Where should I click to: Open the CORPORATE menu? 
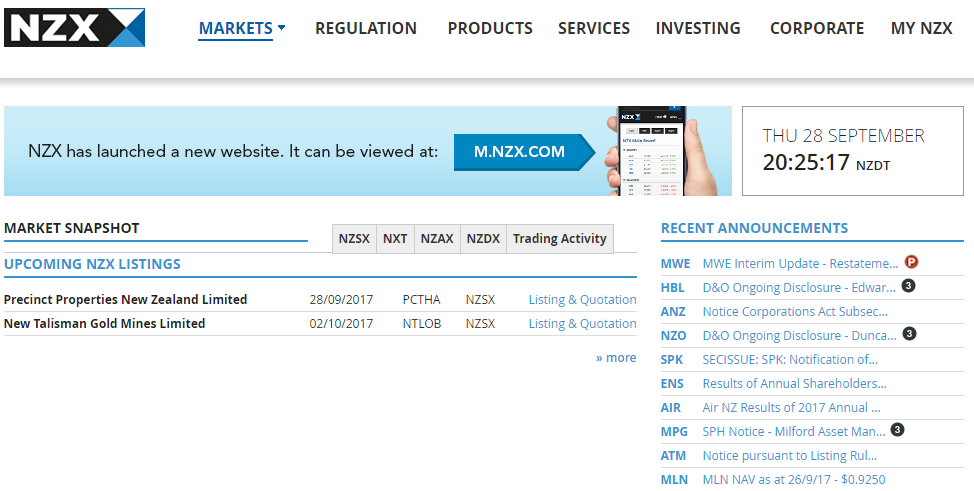point(817,29)
